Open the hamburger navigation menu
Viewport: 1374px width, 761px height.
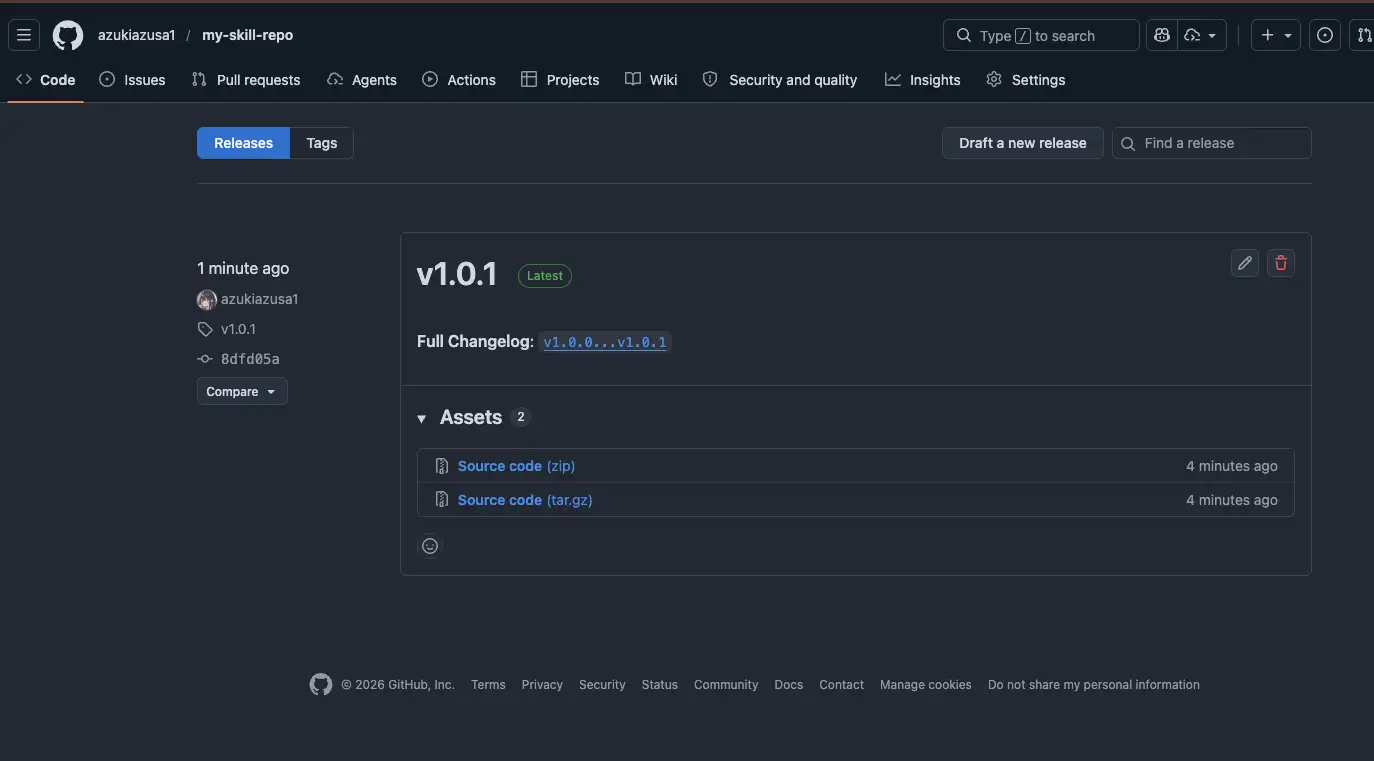pyautogui.click(x=25, y=35)
